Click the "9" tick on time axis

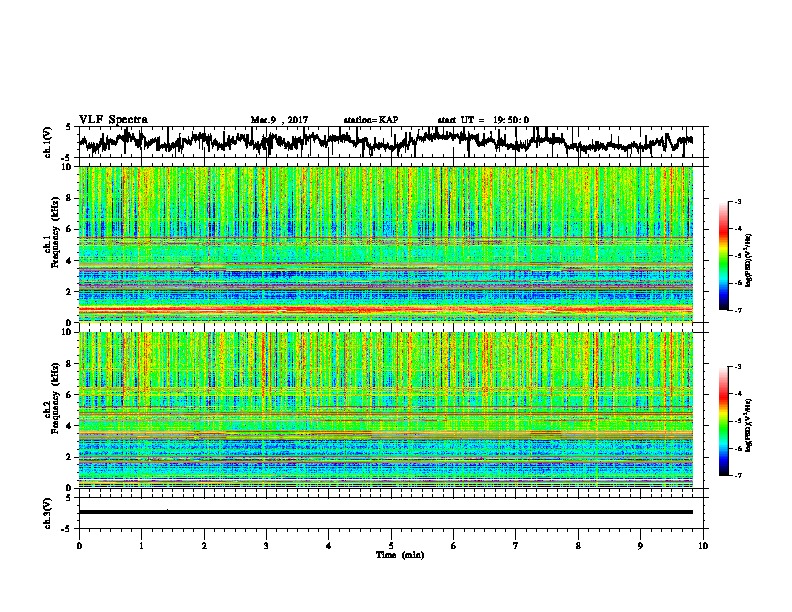[x=640, y=546]
